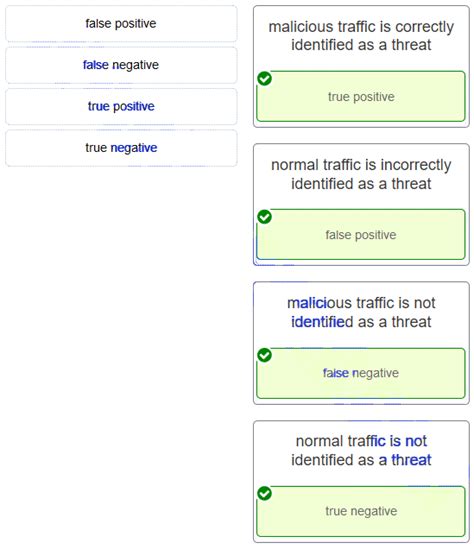Click the green checkmark above the 'false negative' answer
The width and height of the screenshot is (474, 549).
click(x=264, y=355)
